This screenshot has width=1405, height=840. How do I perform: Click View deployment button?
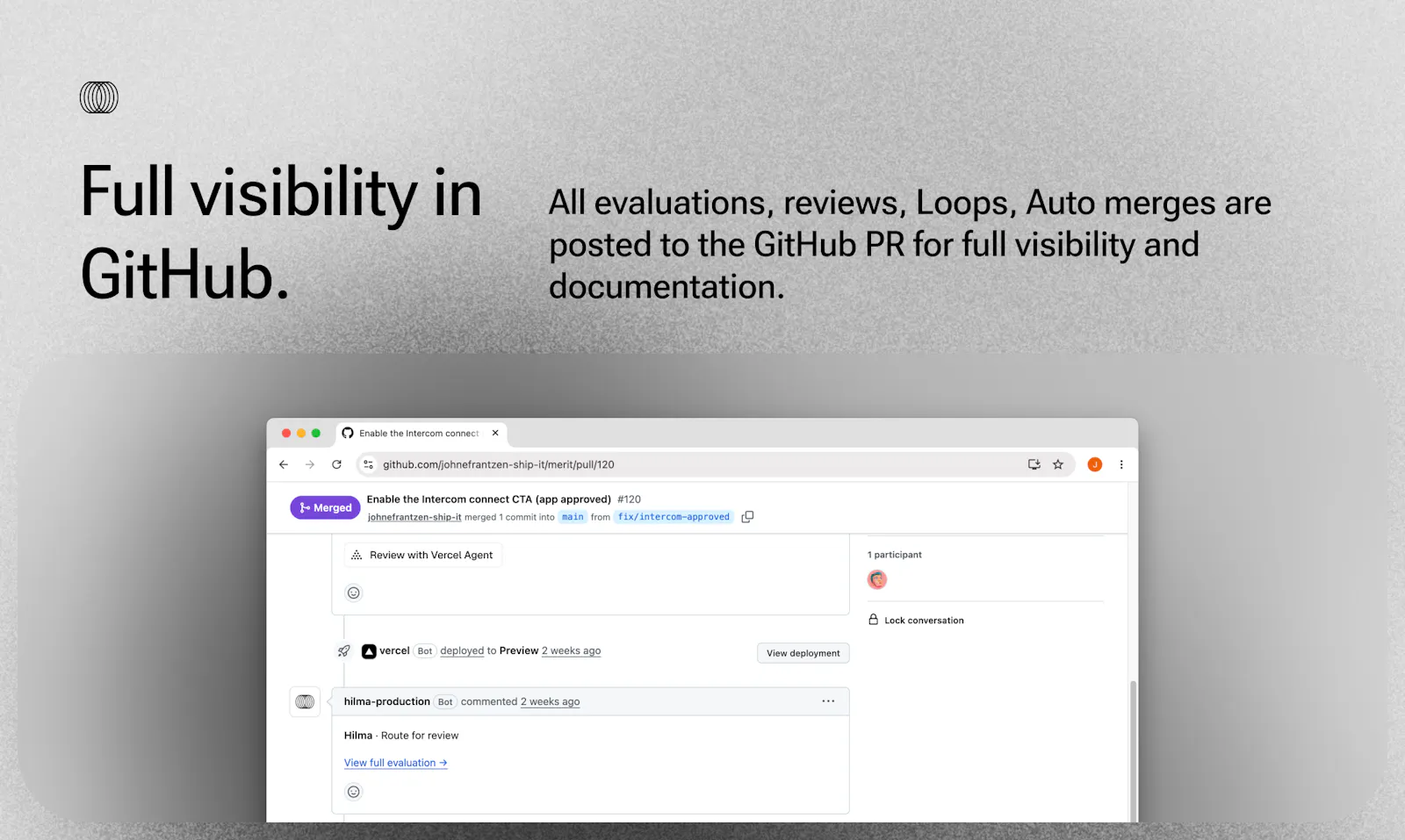click(803, 653)
